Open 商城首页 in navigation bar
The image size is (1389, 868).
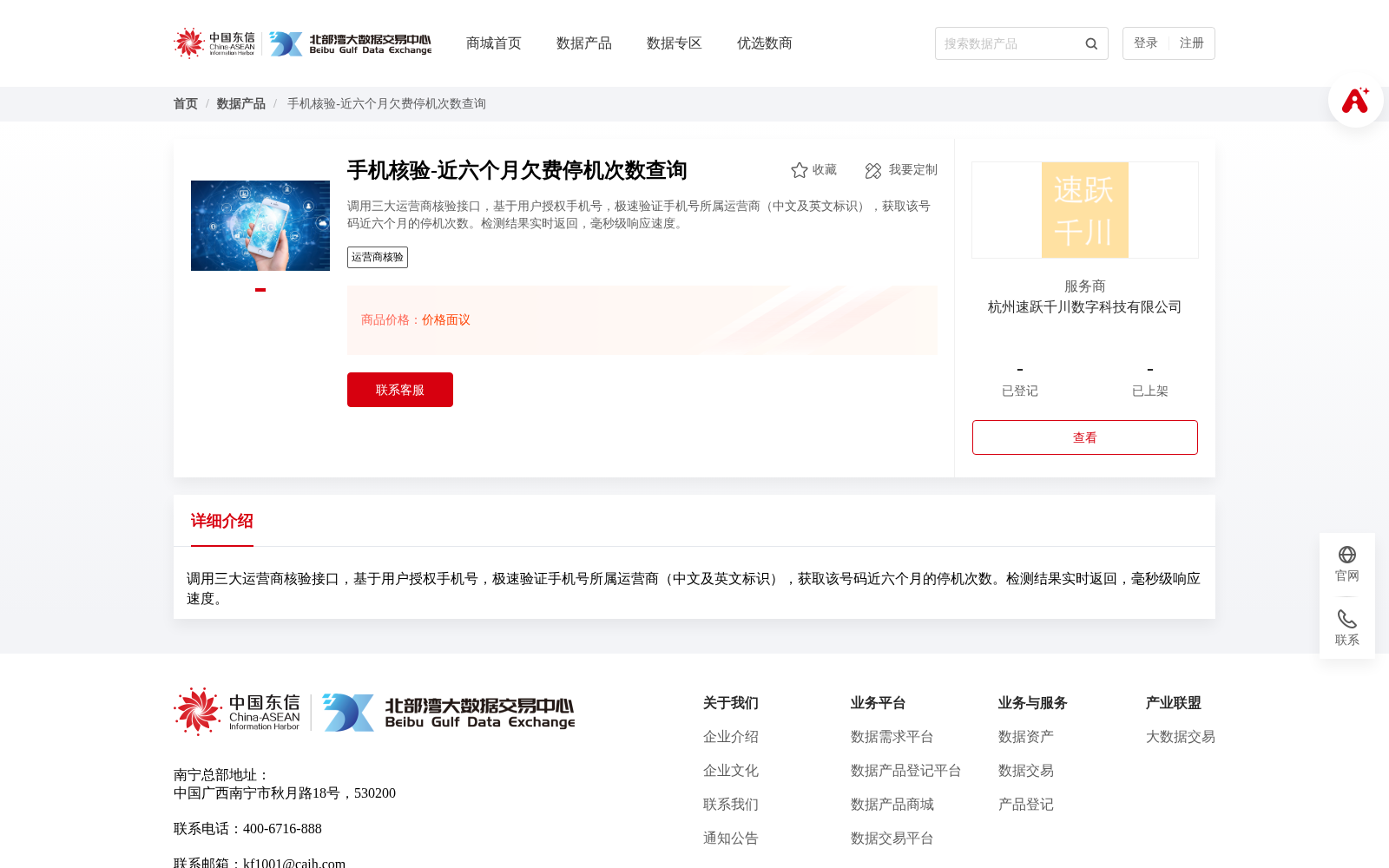[x=494, y=43]
